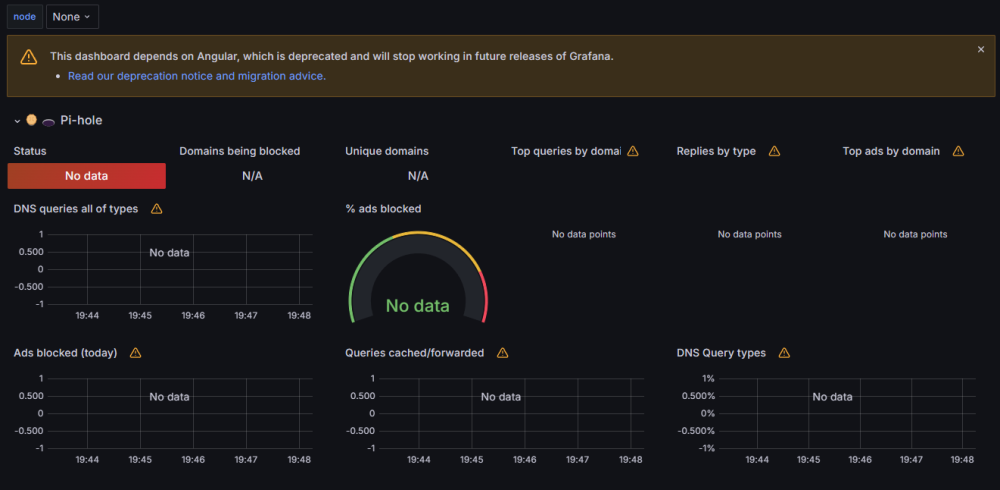Click the node variable label
The image size is (1000, 490).
coord(25,17)
